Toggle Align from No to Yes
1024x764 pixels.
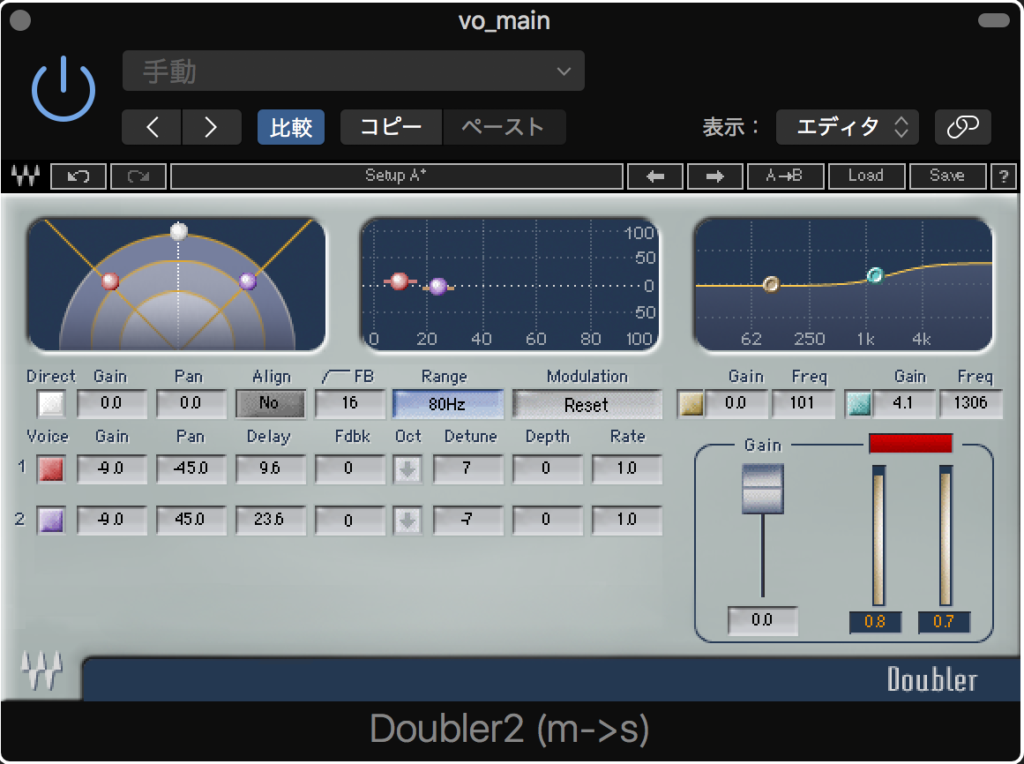coord(270,403)
